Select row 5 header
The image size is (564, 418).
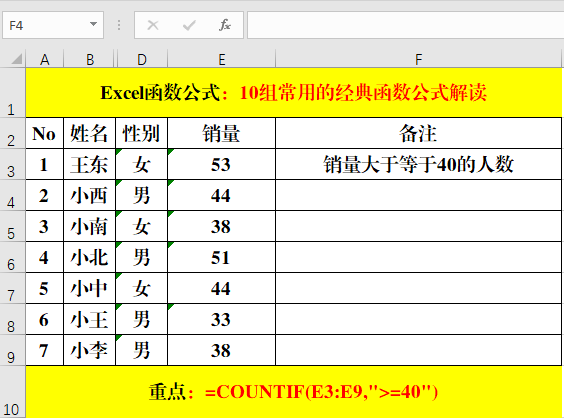pyautogui.click(x=13, y=226)
